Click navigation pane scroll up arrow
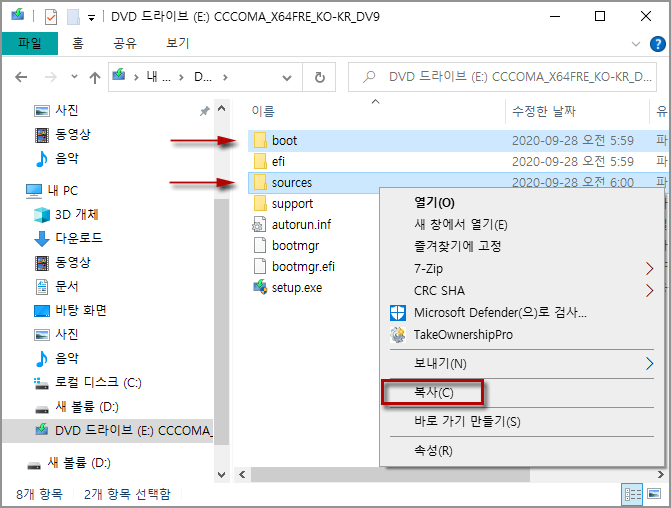 point(221,109)
